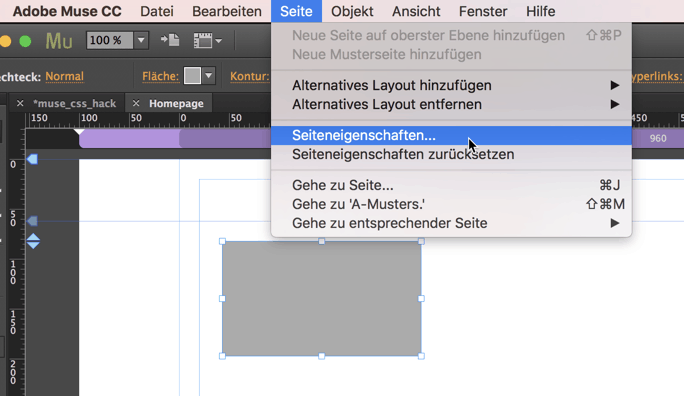Image resolution: width=684 pixels, height=396 pixels.
Task: Click the rectangle's bottom-right resize handle
Action: (x=421, y=356)
